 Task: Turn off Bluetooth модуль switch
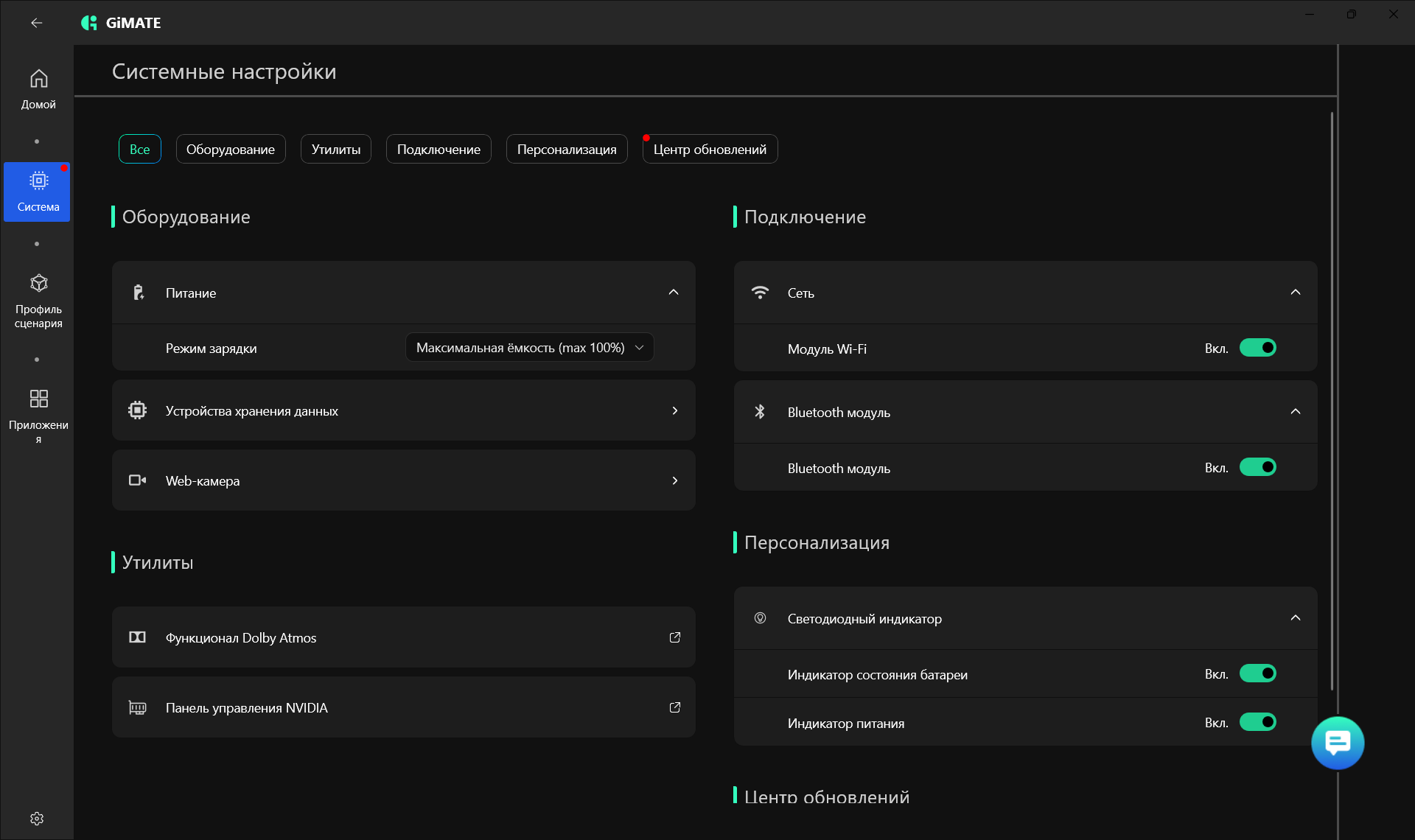(x=1257, y=467)
